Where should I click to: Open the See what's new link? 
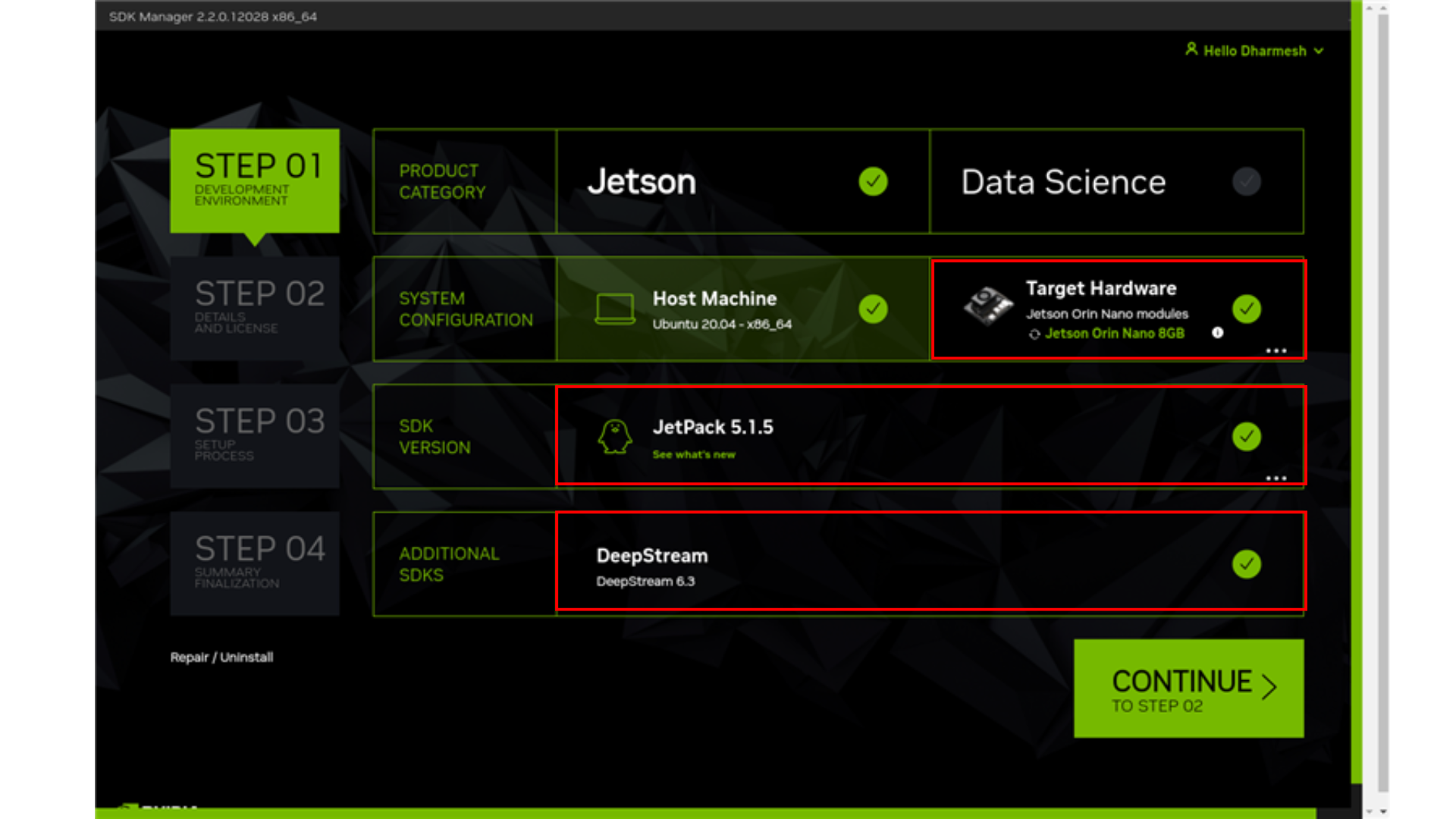point(694,455)
